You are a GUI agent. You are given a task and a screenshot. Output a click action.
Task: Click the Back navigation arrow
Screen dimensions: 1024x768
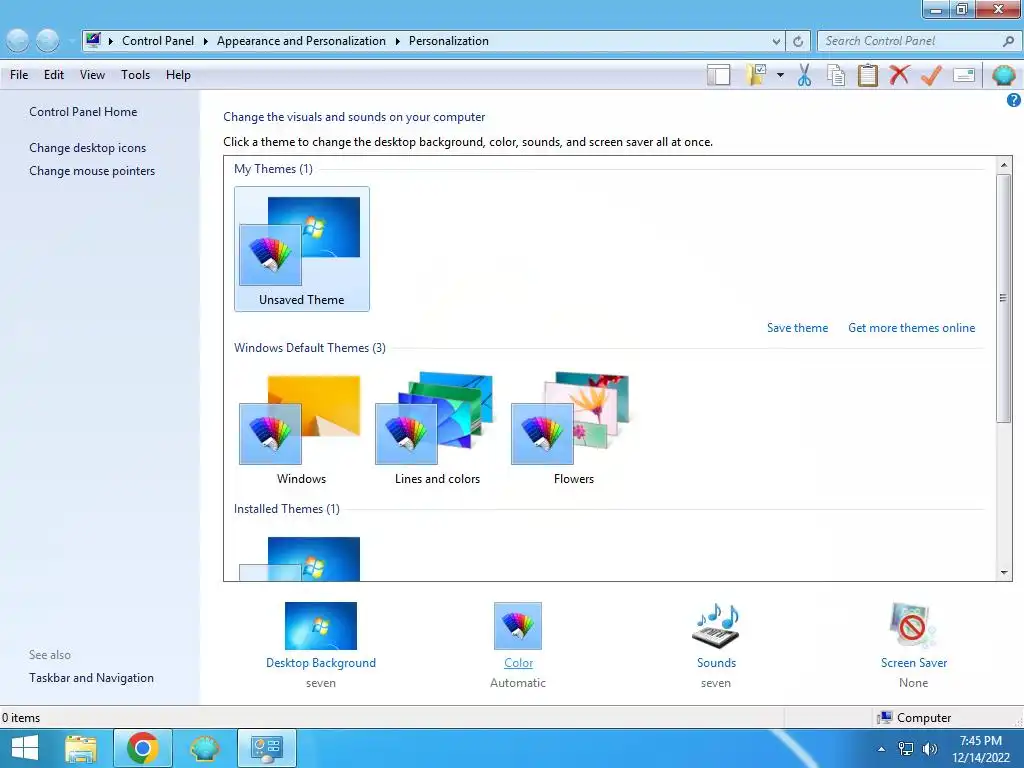[18, 40]
